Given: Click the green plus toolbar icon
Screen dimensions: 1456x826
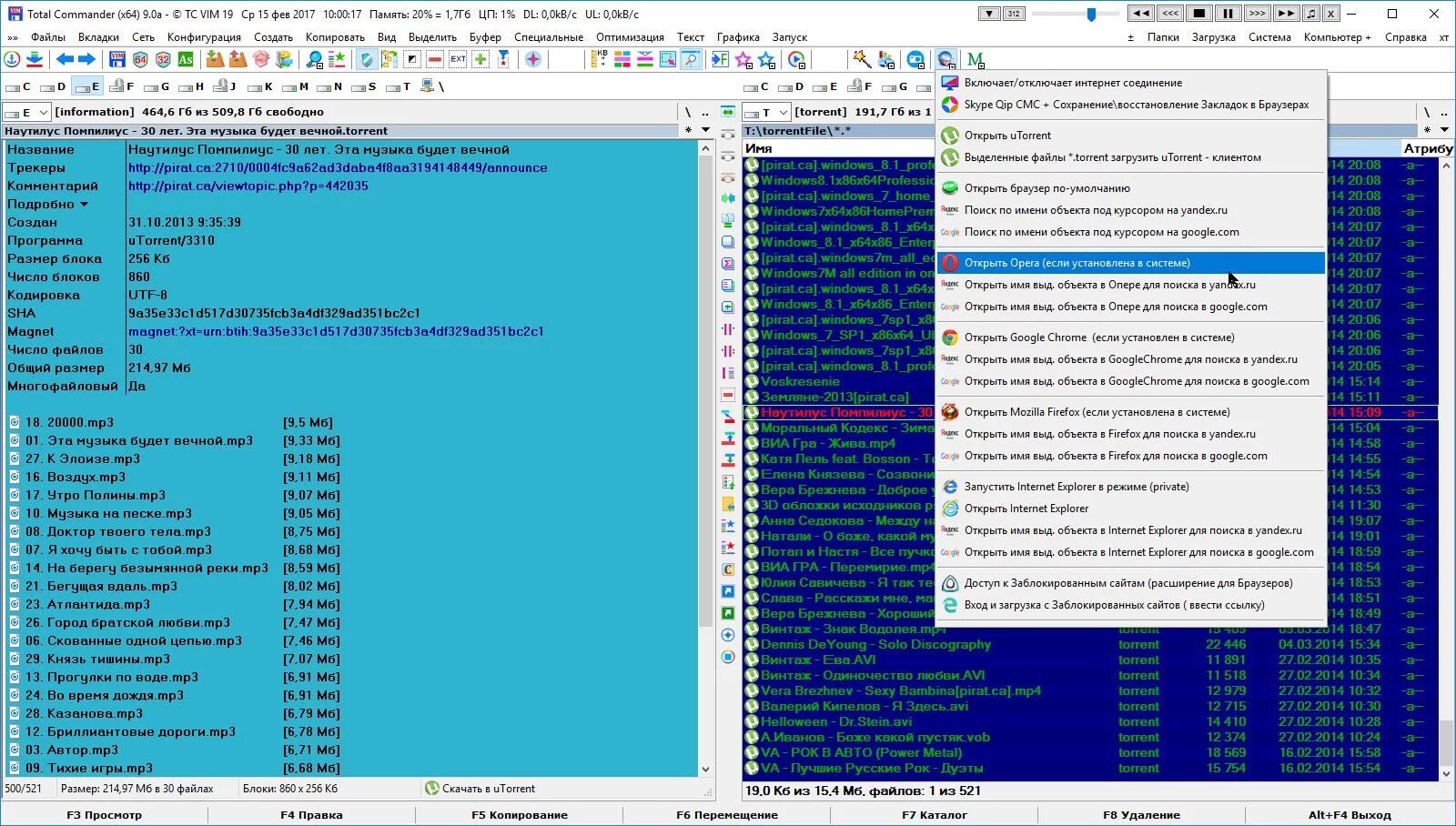Looking at the screenshot, I should [480, 60].
